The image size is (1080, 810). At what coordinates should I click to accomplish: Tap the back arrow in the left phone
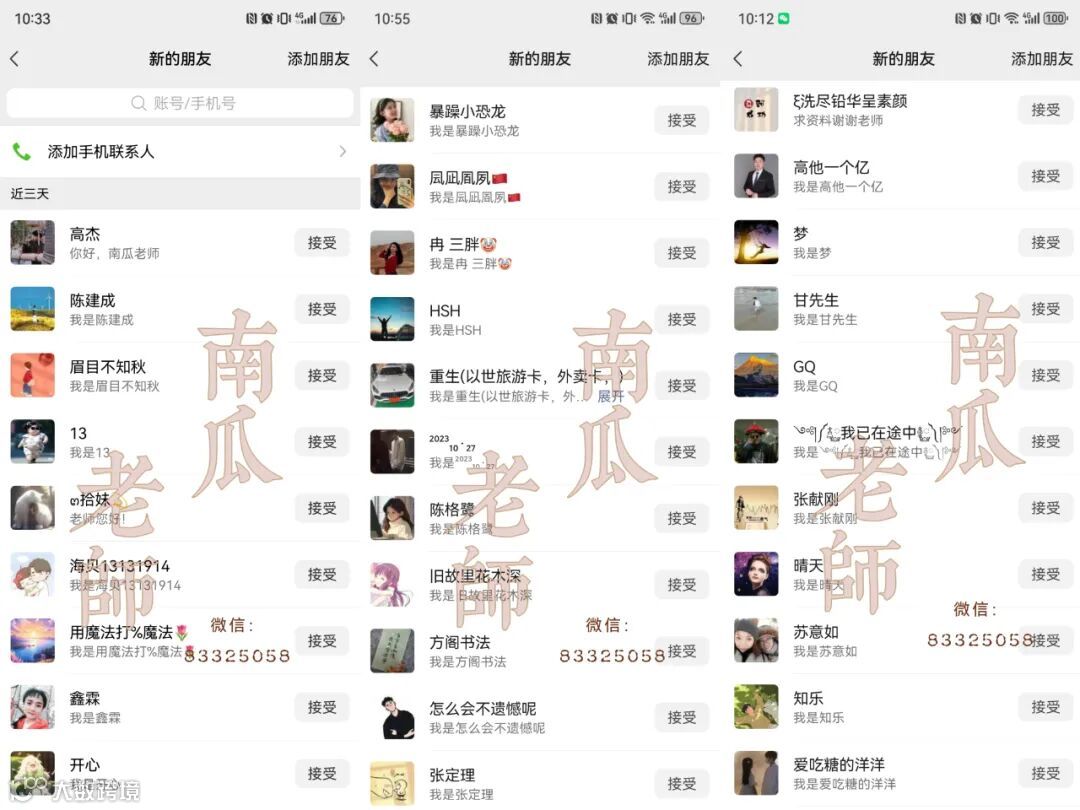(14, 59)
